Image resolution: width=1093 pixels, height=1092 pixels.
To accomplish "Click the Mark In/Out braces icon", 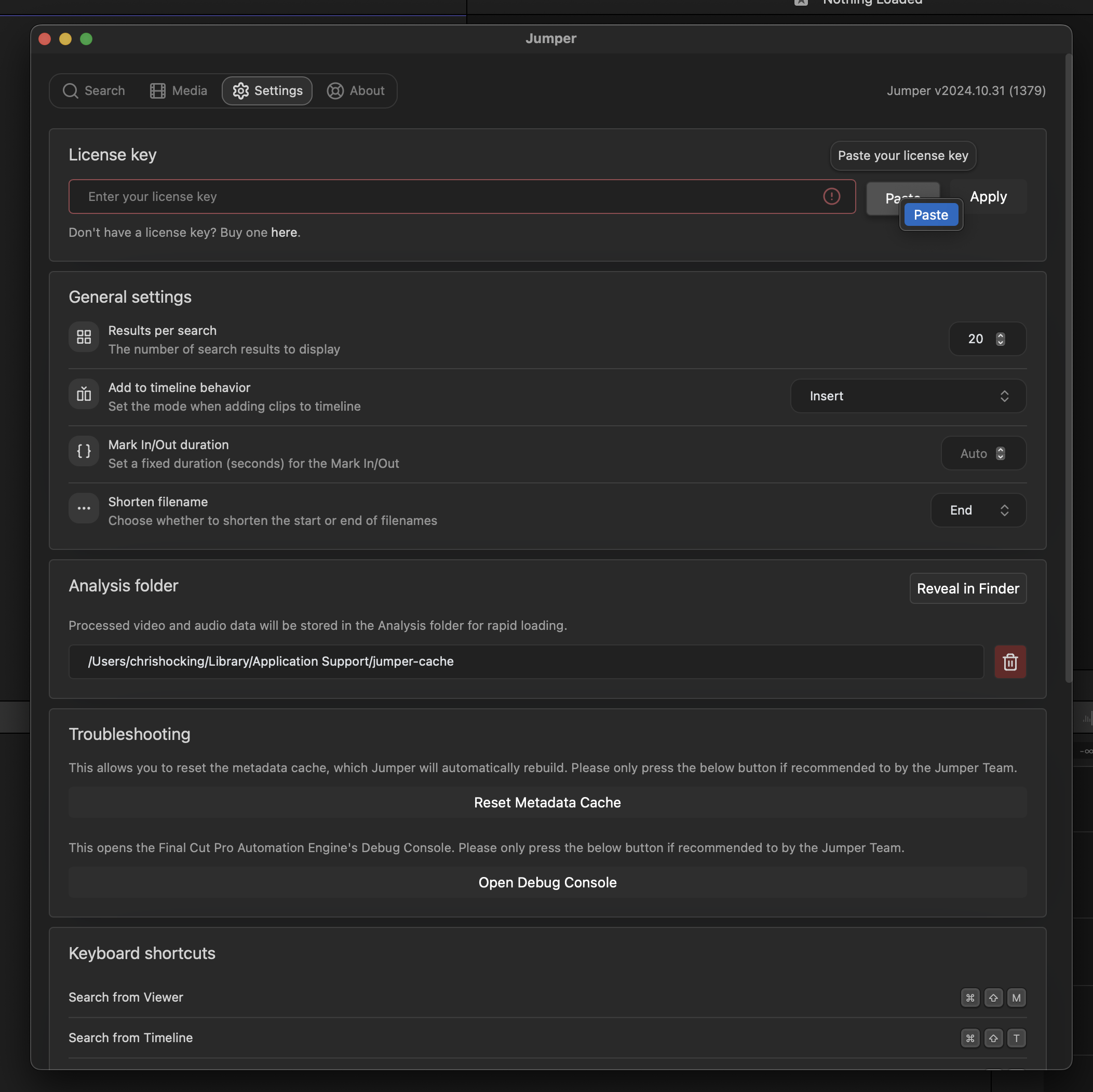I will tap(84, 452).
